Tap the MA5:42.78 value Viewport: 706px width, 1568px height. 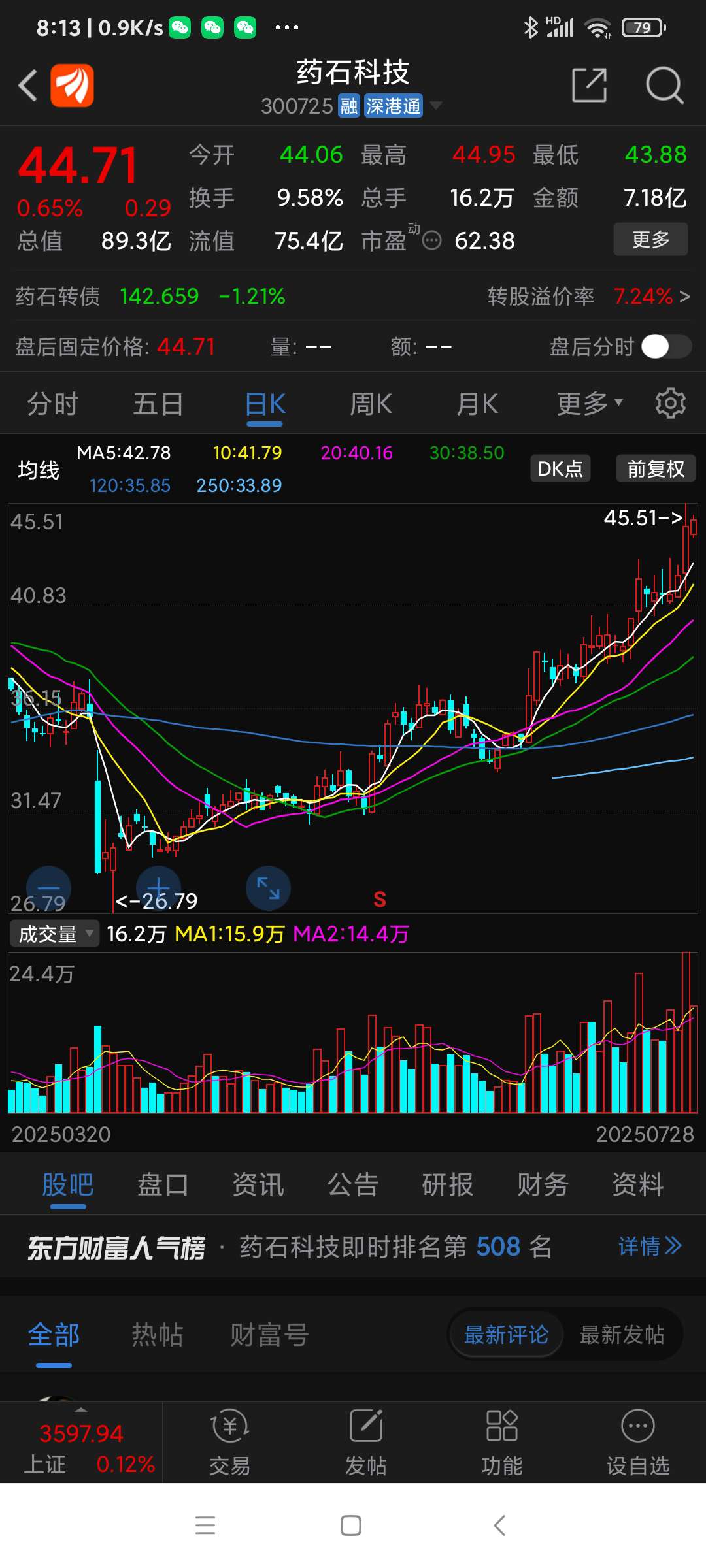[124, 453]
